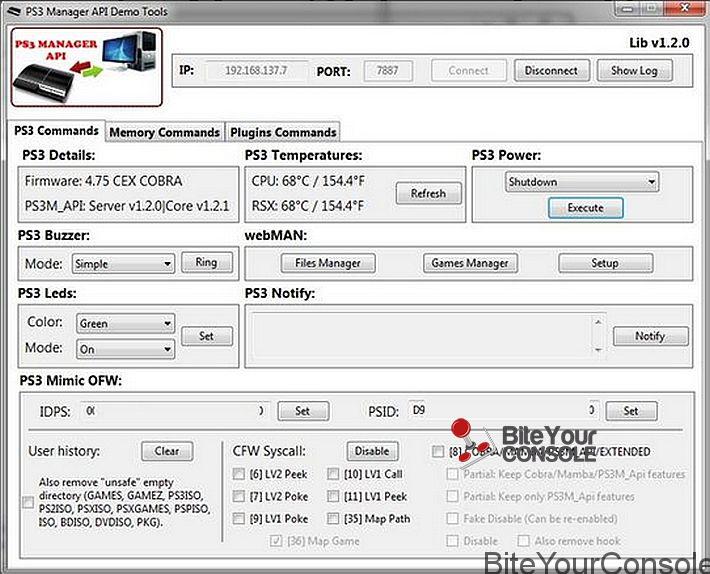Open the Buzzer Mode Simple dropdown
710x574 pixels.
(x=123, y=263)
